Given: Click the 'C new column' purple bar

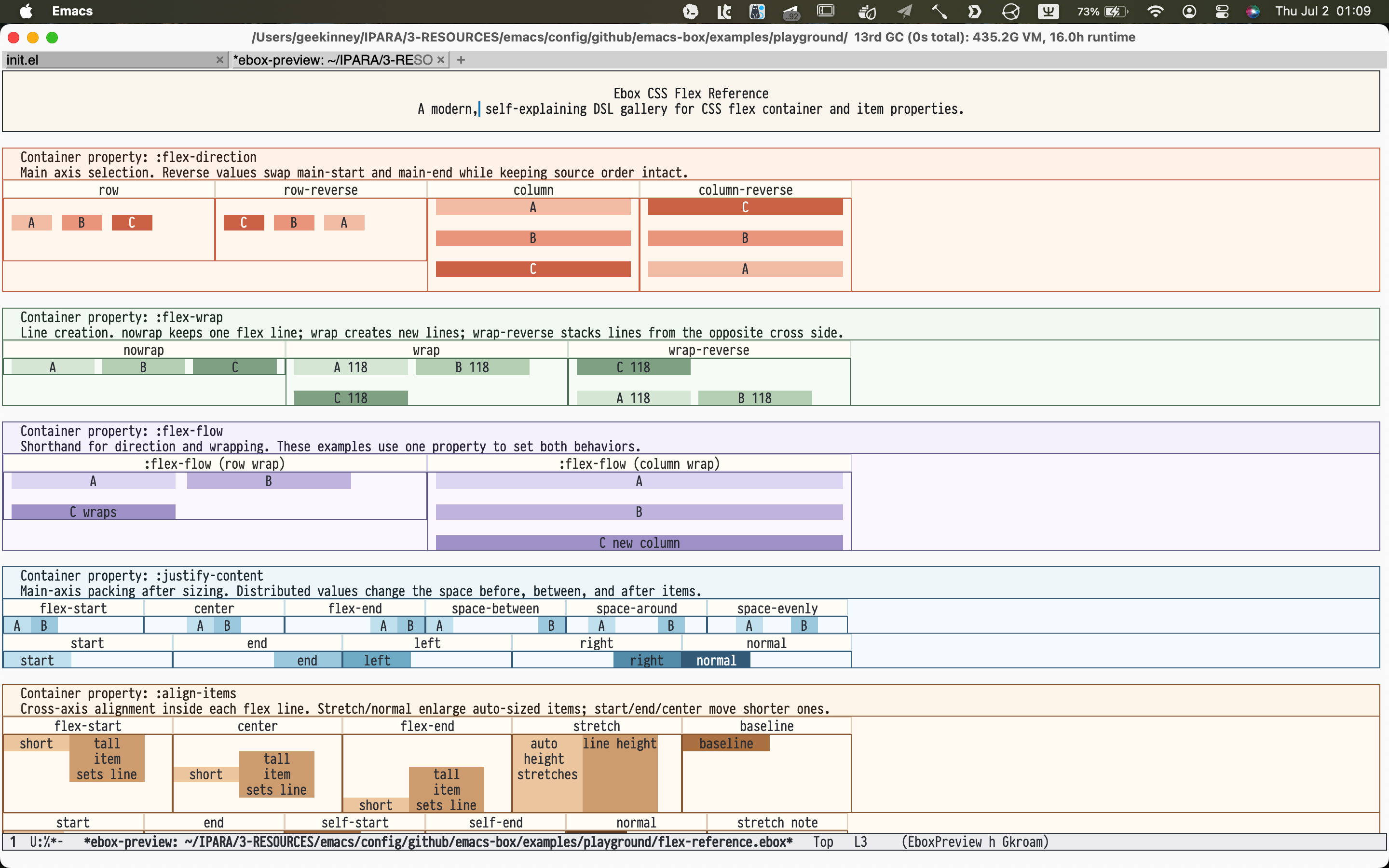Looking at the screenshot, I should [640, 543].
